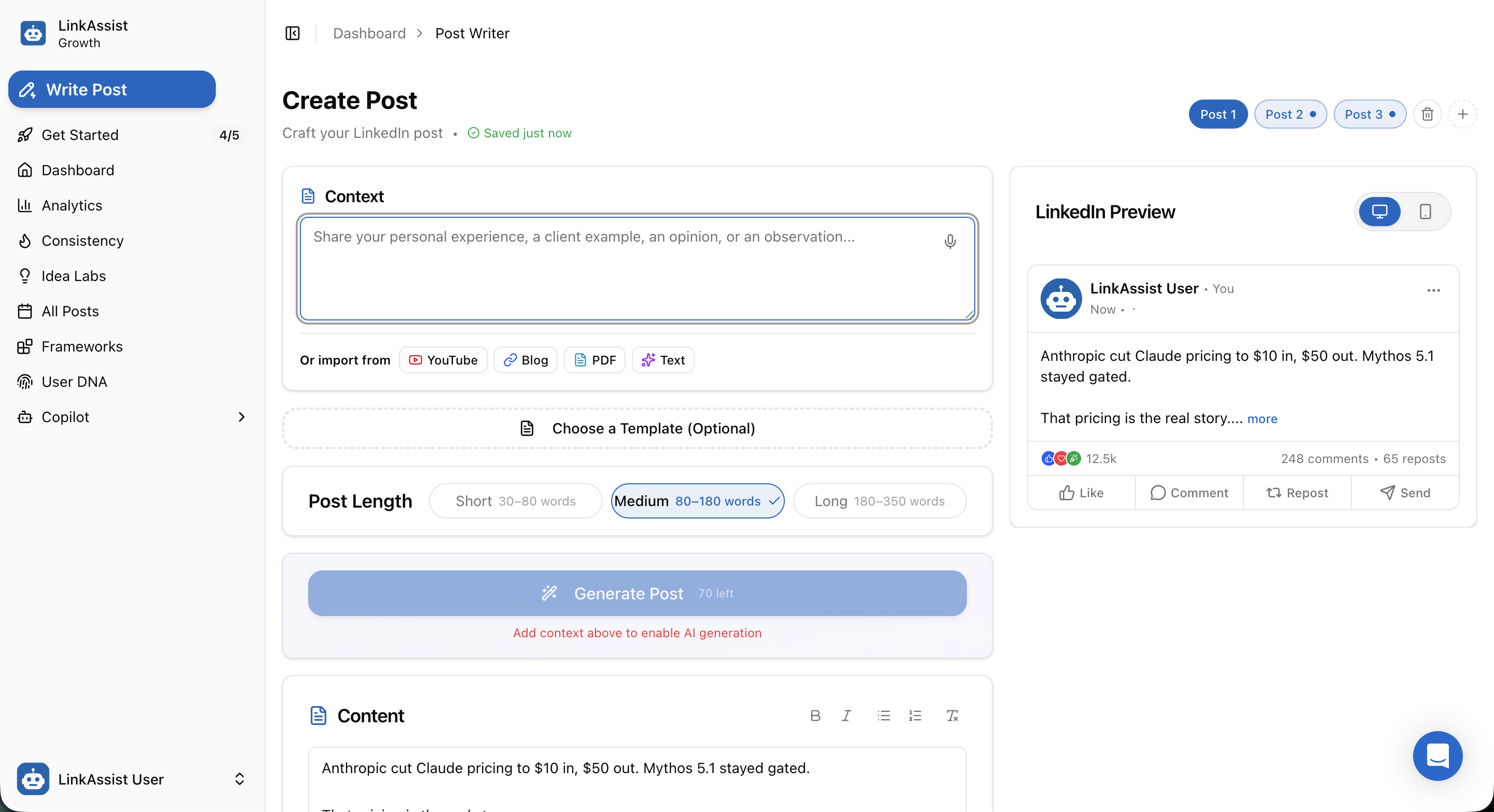Click the preview Send button
The height and width of the screenshot is (812, 1494).
click(1405, 493)
